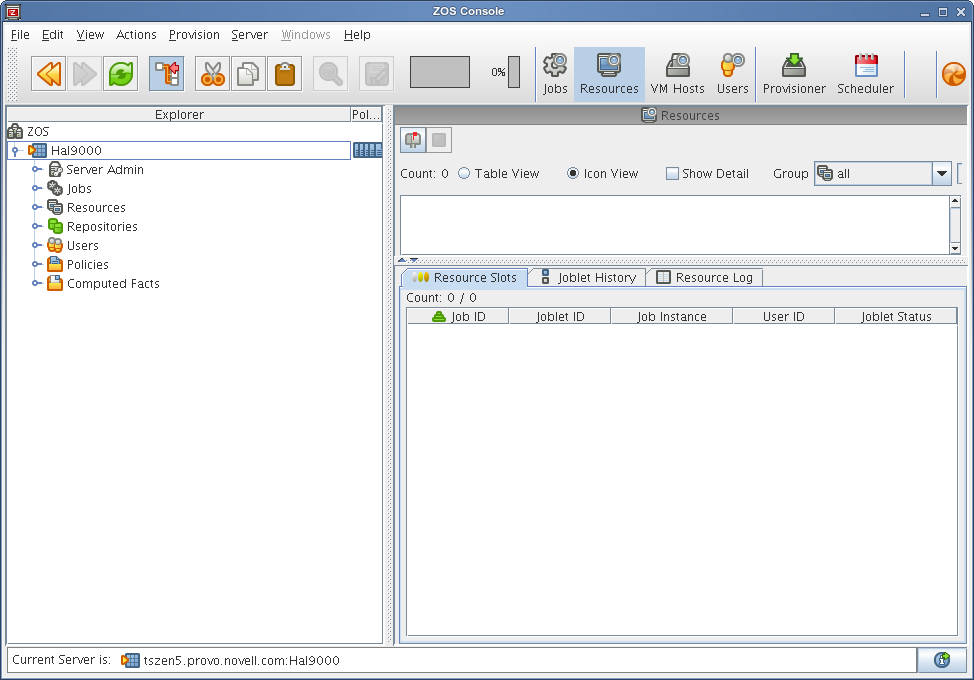
Task: Click the greyed edit note icon
Action: point(376,74)
